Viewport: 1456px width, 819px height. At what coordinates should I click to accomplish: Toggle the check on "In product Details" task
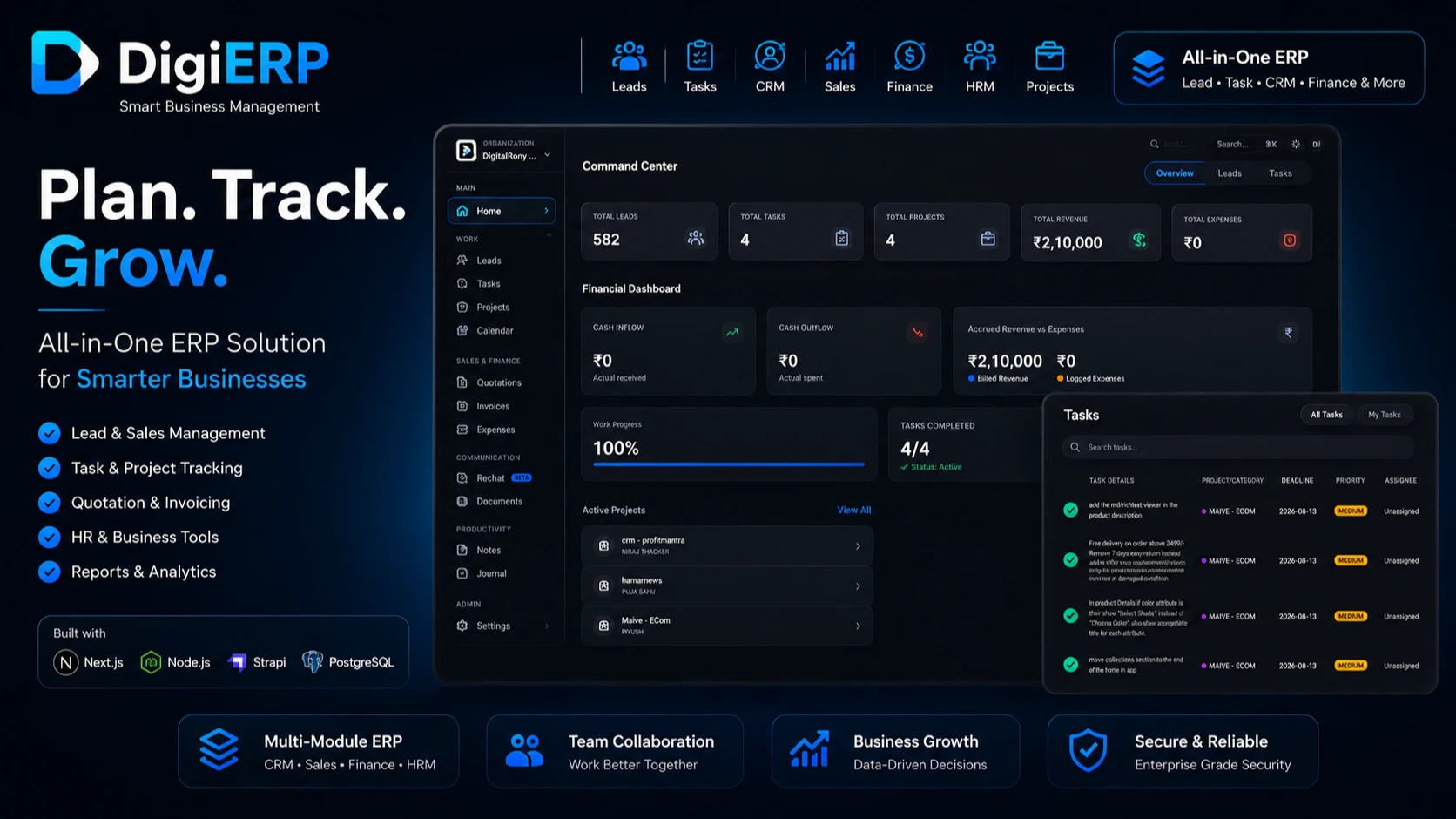pyautogui.click(x=1070, y=616)
